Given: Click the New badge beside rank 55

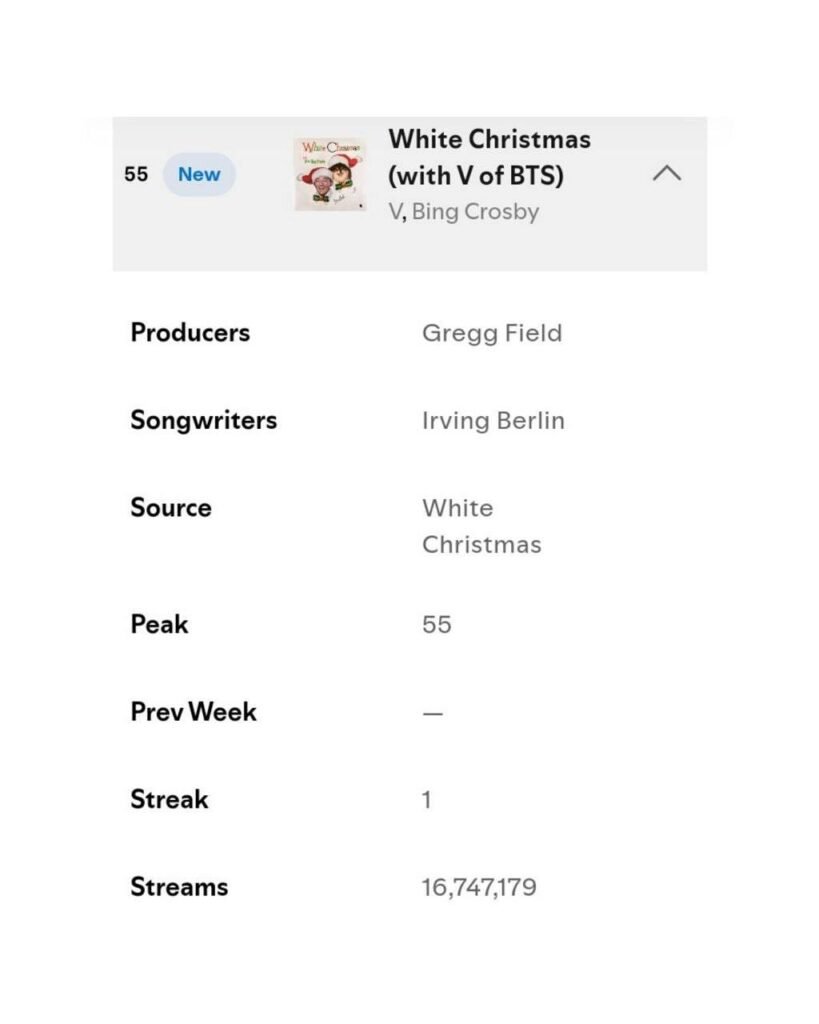Looking at the screenshot, I should click(199, 174).
